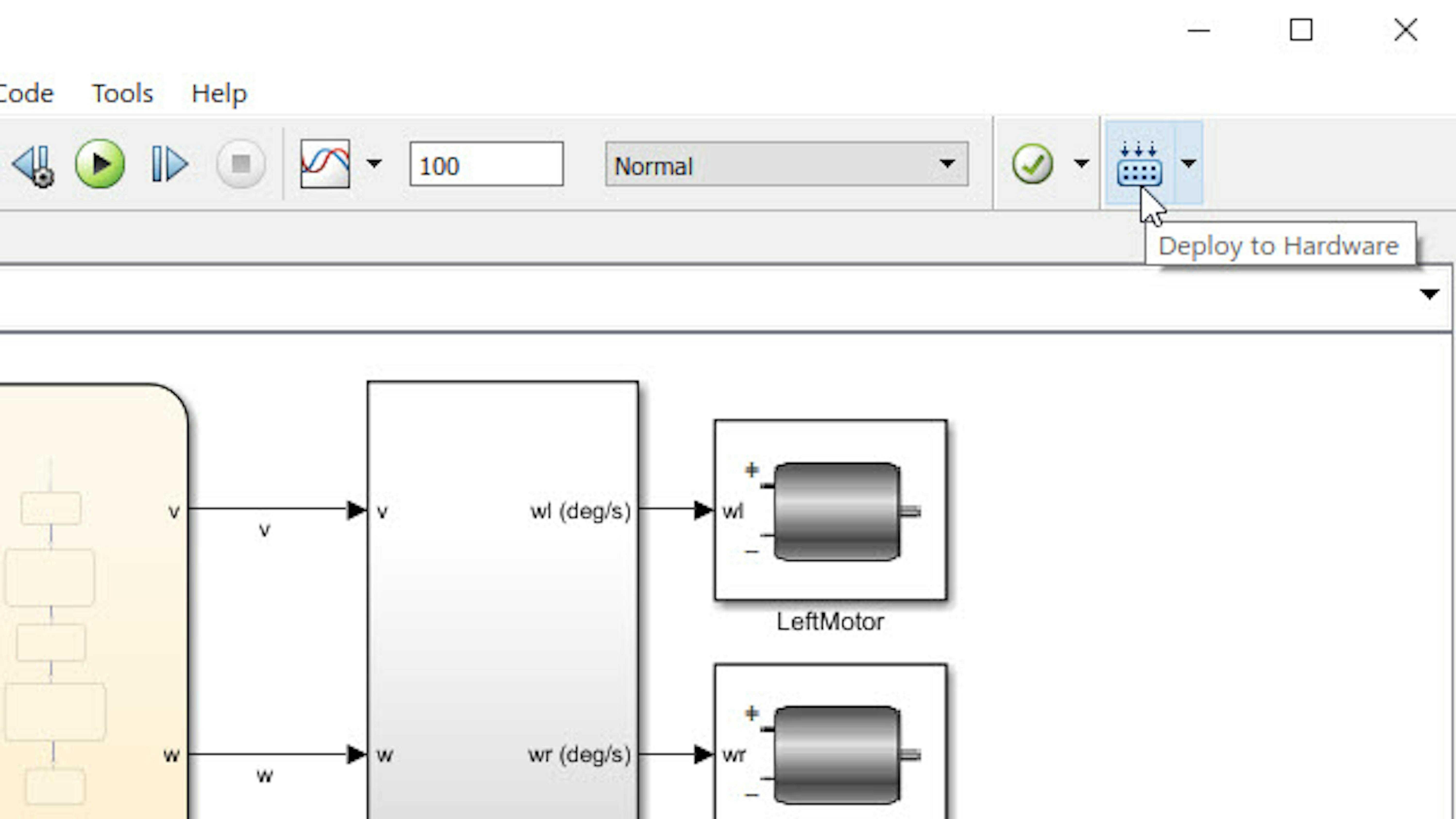Click the LeftMotor block label
This screenshot has width=1456, height=819.
point(830,622)
